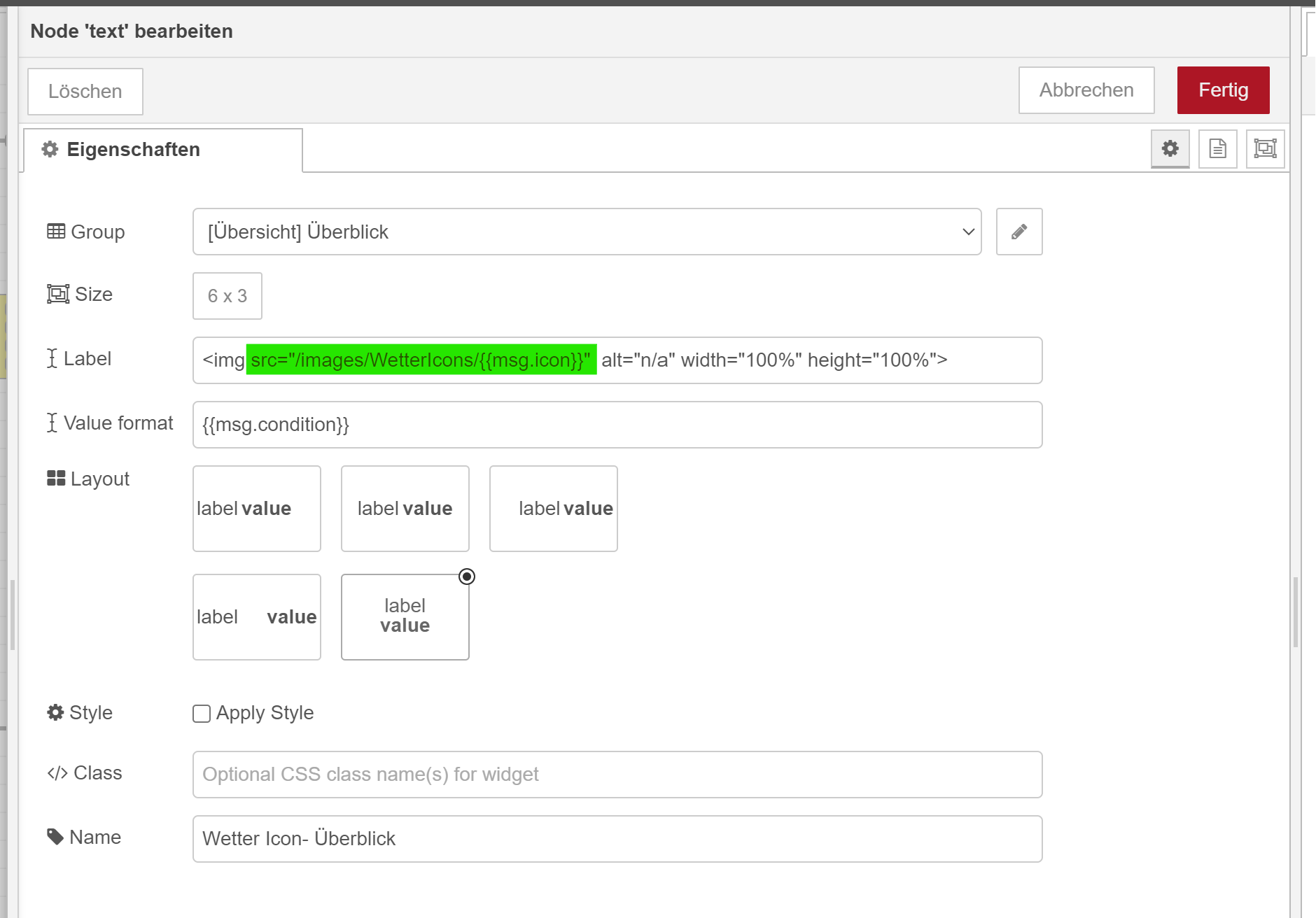Choose the right-aligned label value layout
Image resolution: width=1316 pixels, height=918 pixels.
coord(553,509)
